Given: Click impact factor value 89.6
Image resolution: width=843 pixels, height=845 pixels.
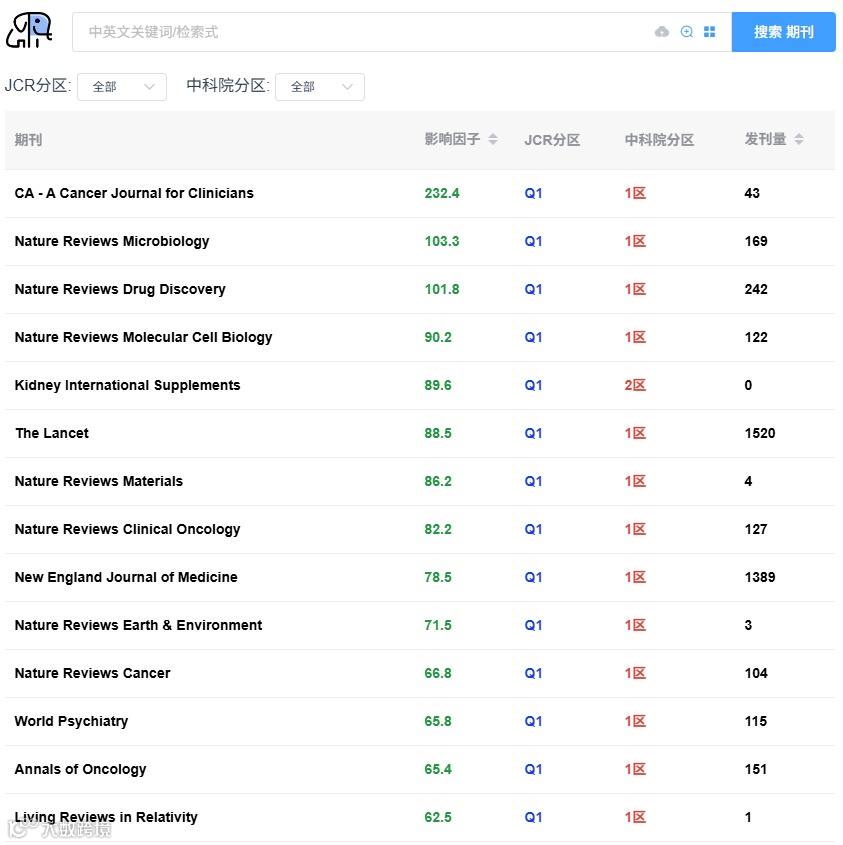Looking at the screenshot, I should [x=438, y=385].
